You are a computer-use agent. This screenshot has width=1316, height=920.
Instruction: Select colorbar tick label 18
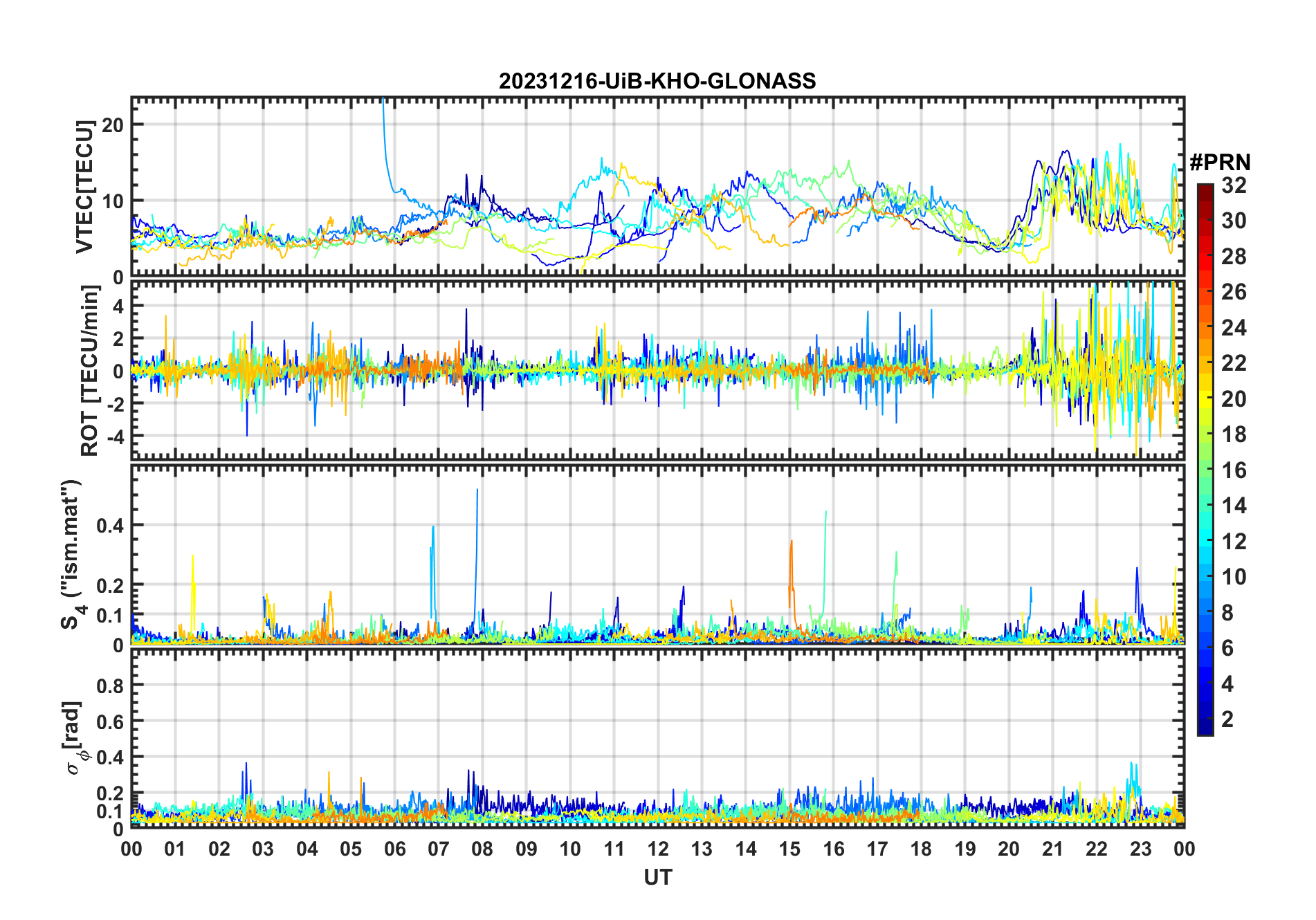tap(1234, 434)
